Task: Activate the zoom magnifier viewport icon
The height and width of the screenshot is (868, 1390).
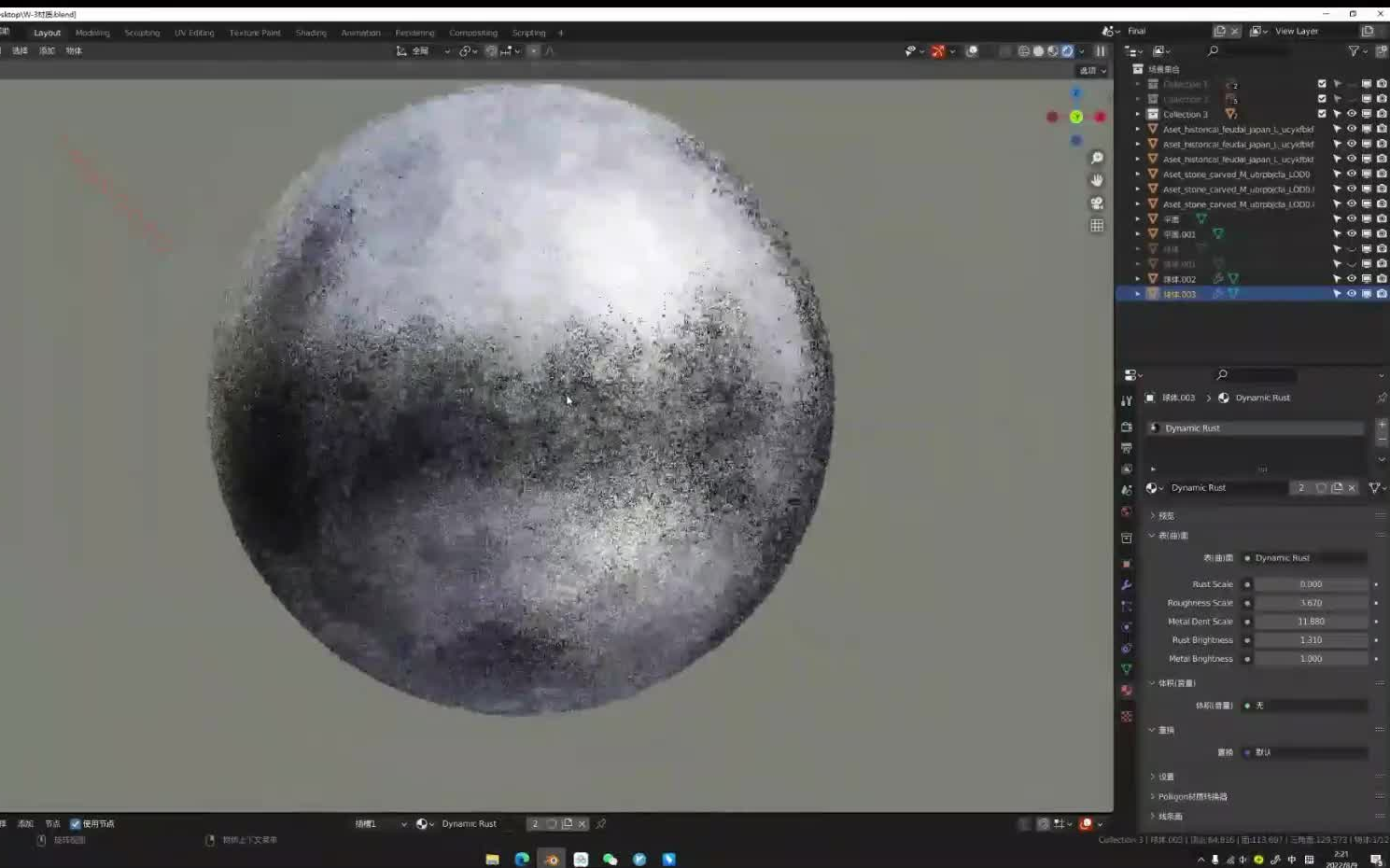Action: [1097, 157]
